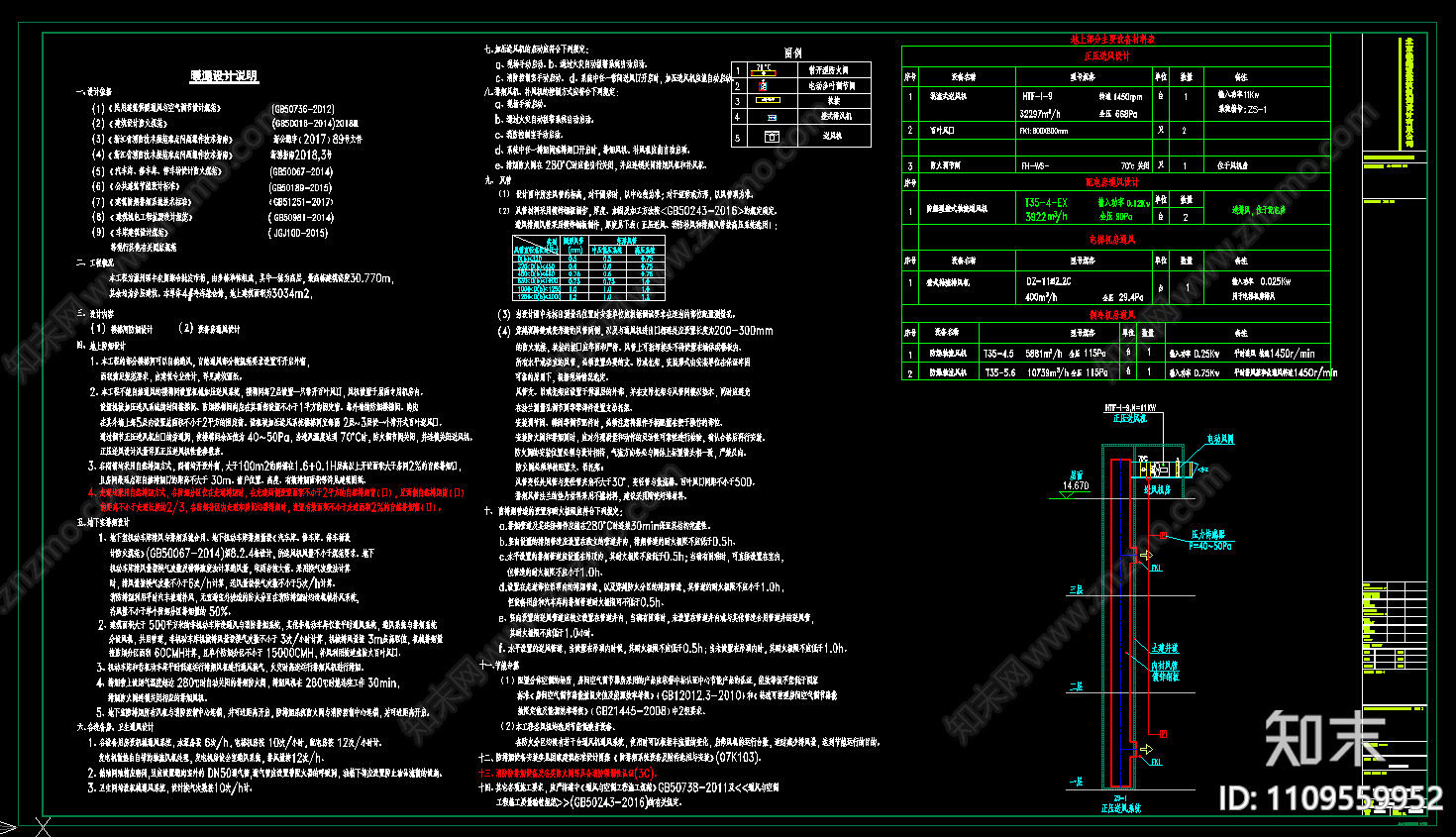Select the building height value 30.770m
Image resolution: width=1456 pixels, height=837 pixels.
click(x=370, y=279)
